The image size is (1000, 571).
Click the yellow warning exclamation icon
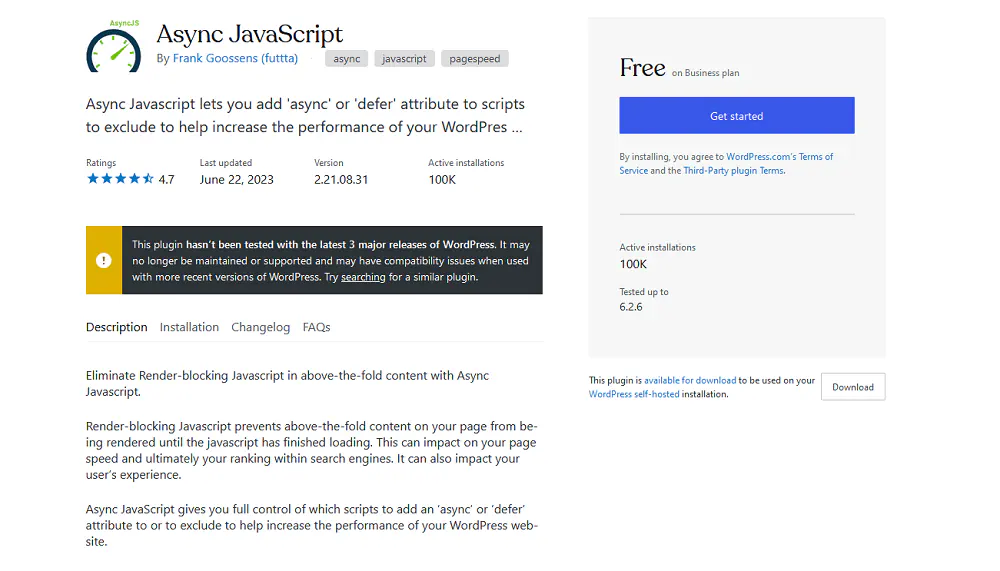point(104,260)
